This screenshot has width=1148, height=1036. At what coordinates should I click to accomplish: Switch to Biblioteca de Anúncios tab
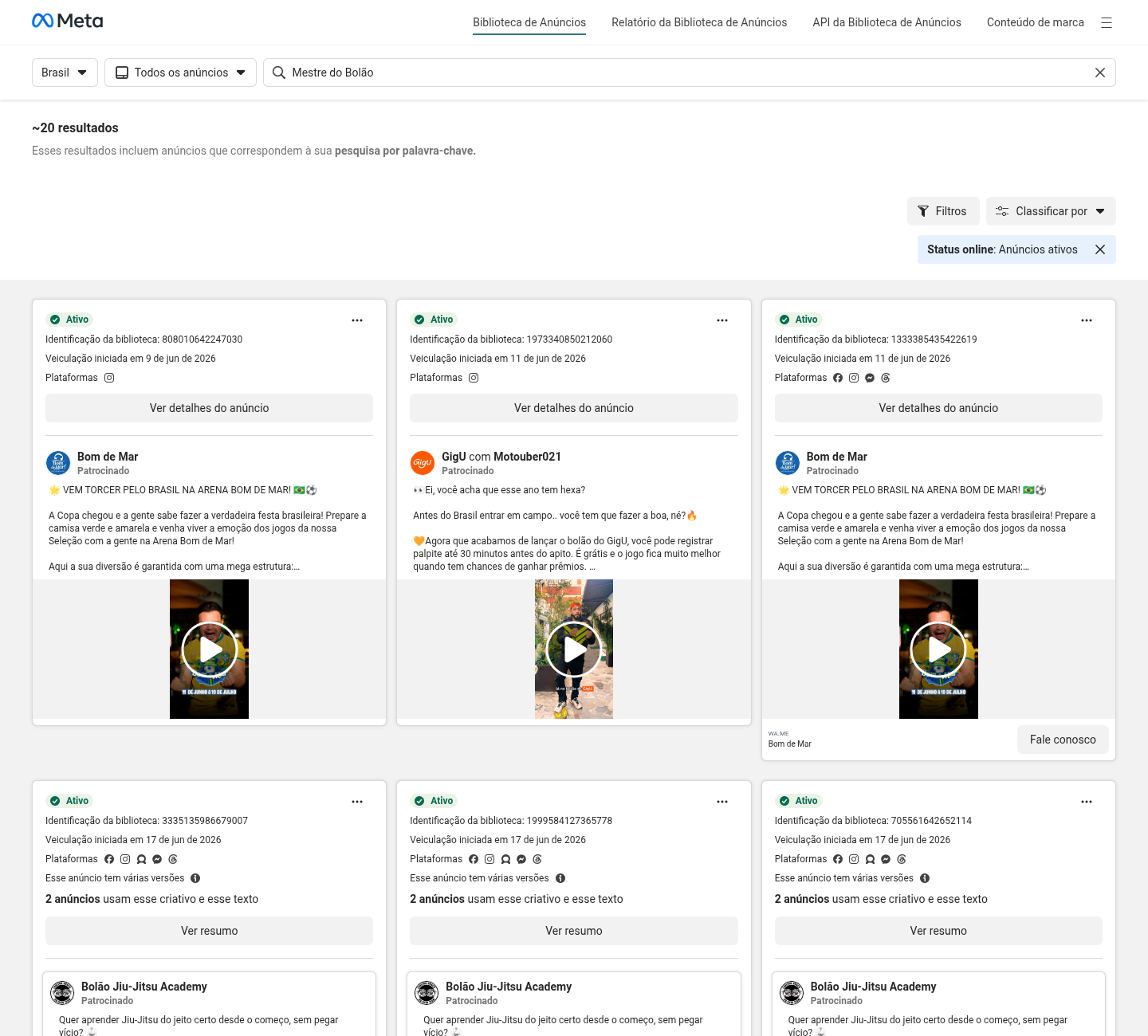click(529, 22)
